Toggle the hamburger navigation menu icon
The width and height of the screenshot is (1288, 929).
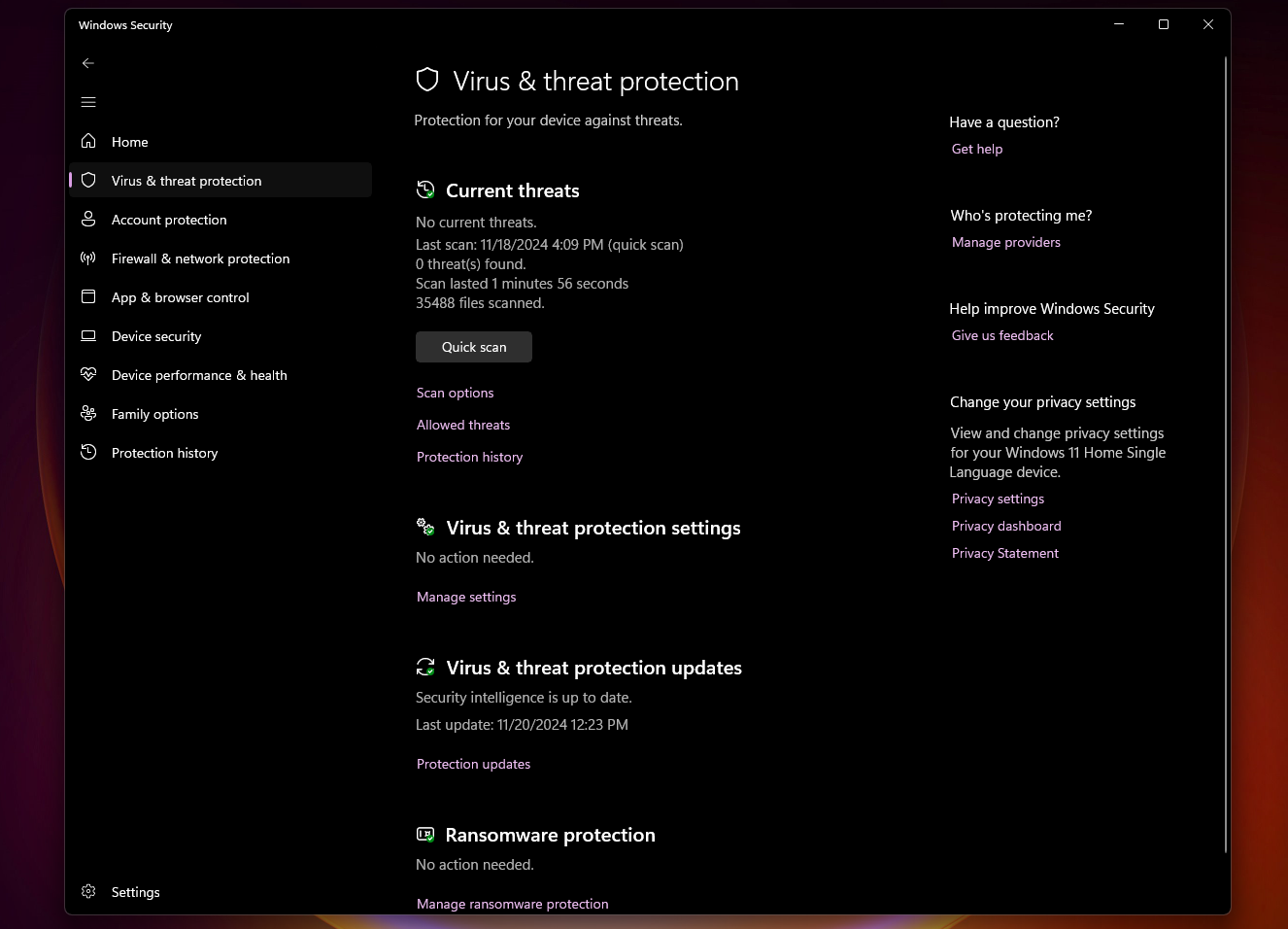88,102
